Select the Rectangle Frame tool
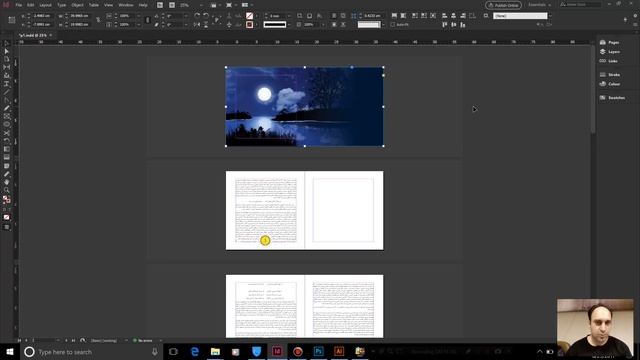Screen dimensions: 640x360 pos(7,117)
